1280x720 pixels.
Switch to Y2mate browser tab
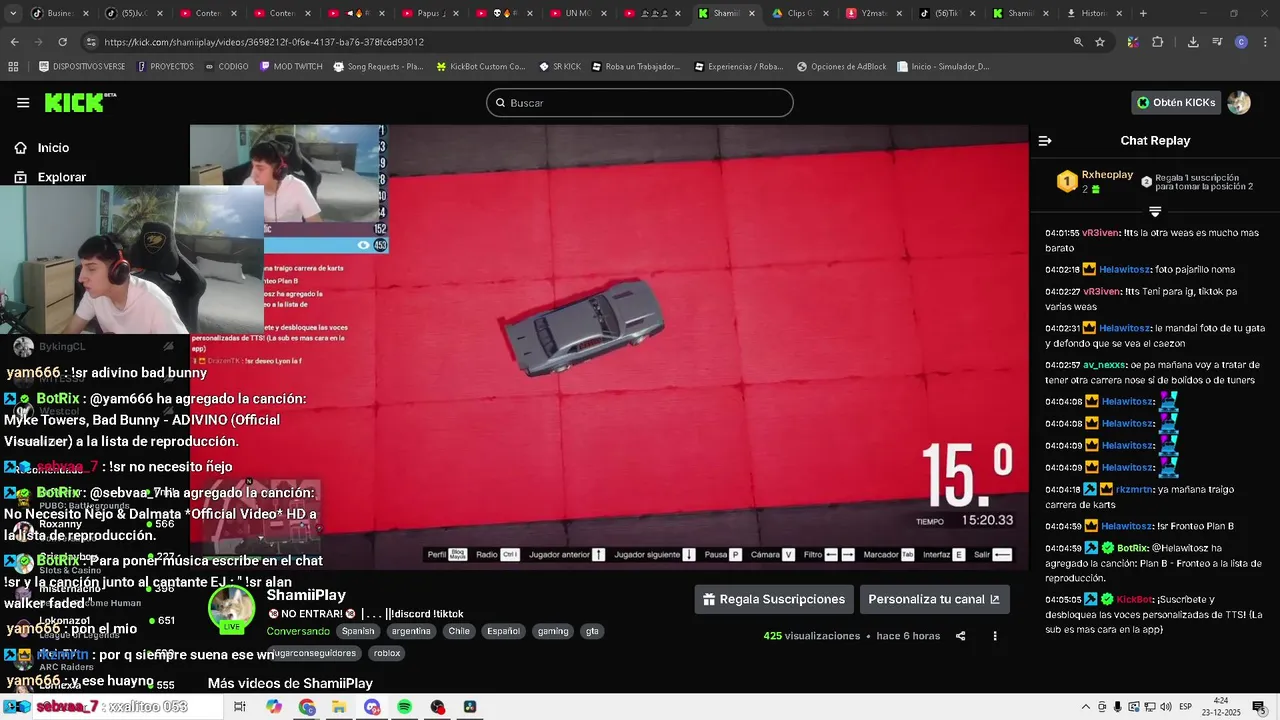(x=874, y=14)
